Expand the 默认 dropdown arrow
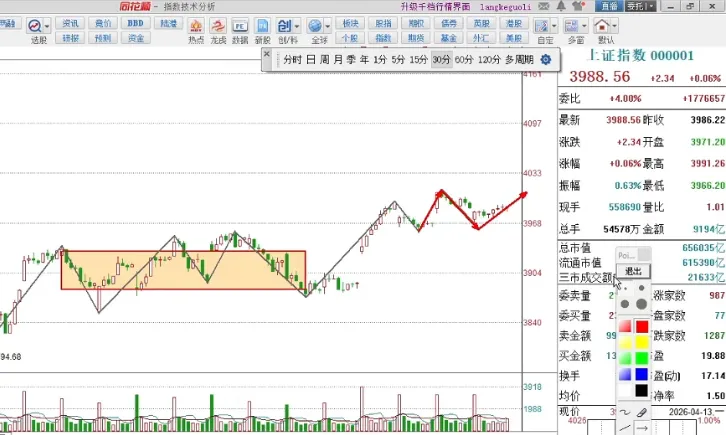This screenshot has height=435, width=726. (614, 26)
